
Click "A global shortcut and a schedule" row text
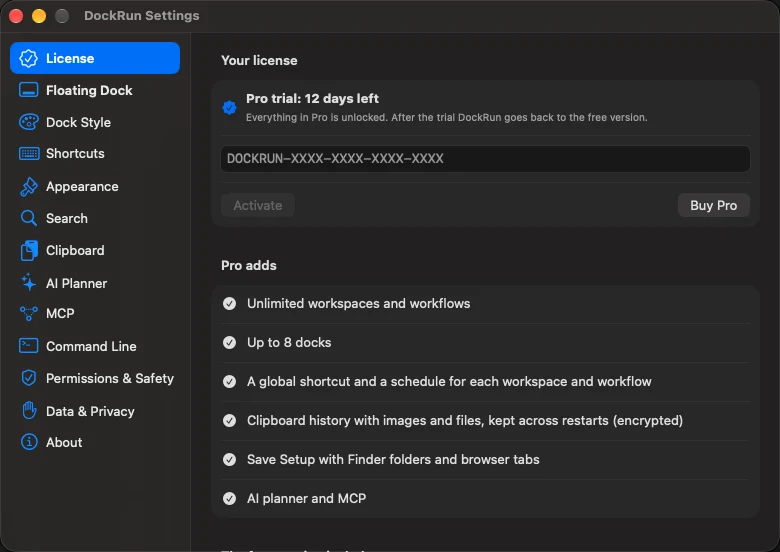tap(449, 381)
